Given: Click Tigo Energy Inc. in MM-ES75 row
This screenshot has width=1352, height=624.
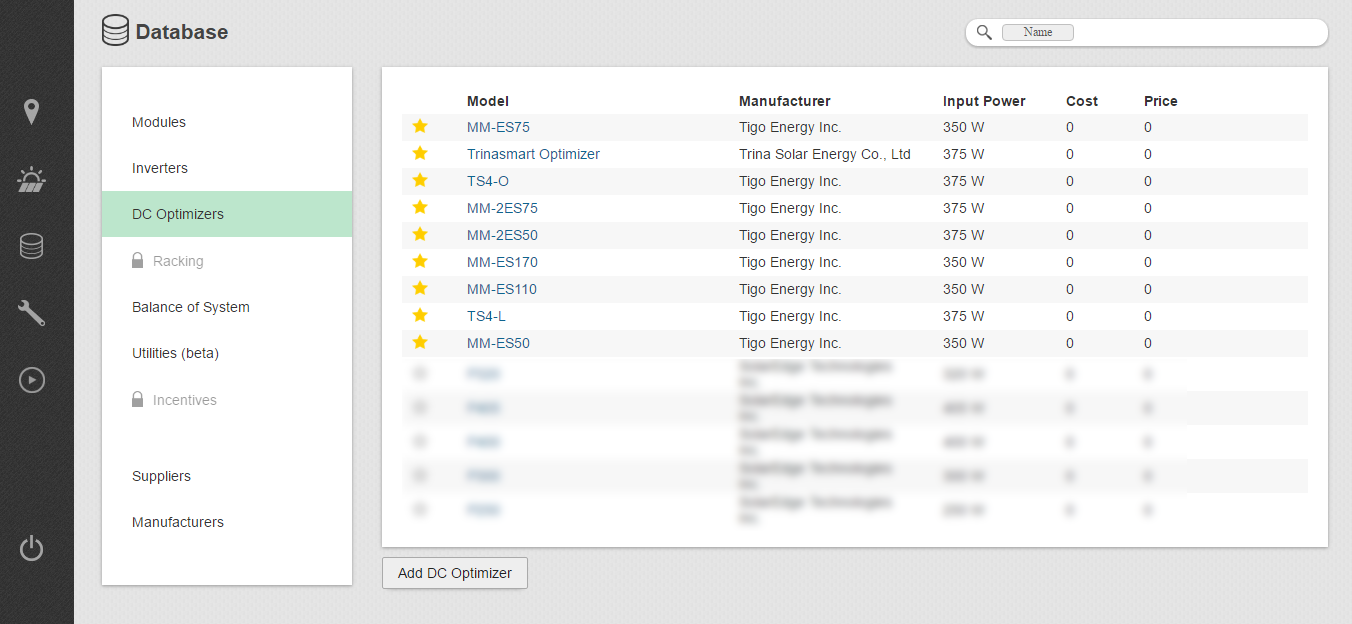Looking at the screenshot, I should click(x=790, y=127).
